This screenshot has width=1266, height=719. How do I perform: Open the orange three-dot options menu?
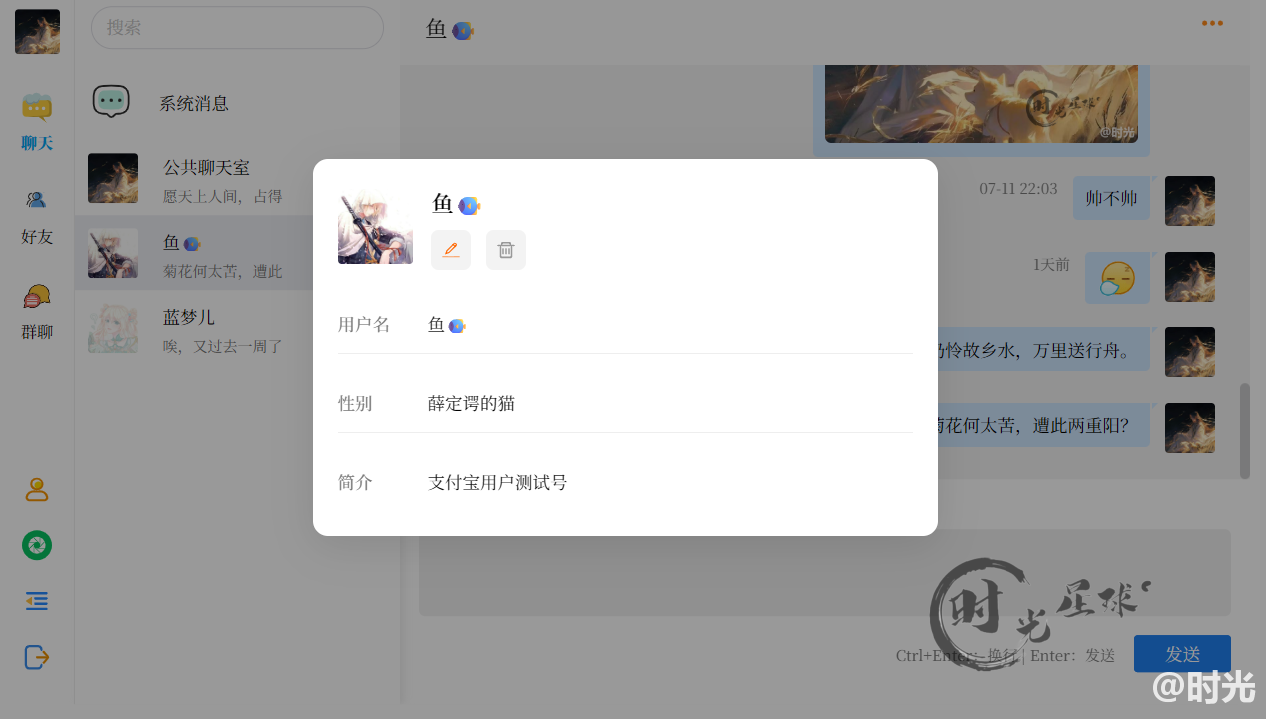click(x=1212, y=22)
